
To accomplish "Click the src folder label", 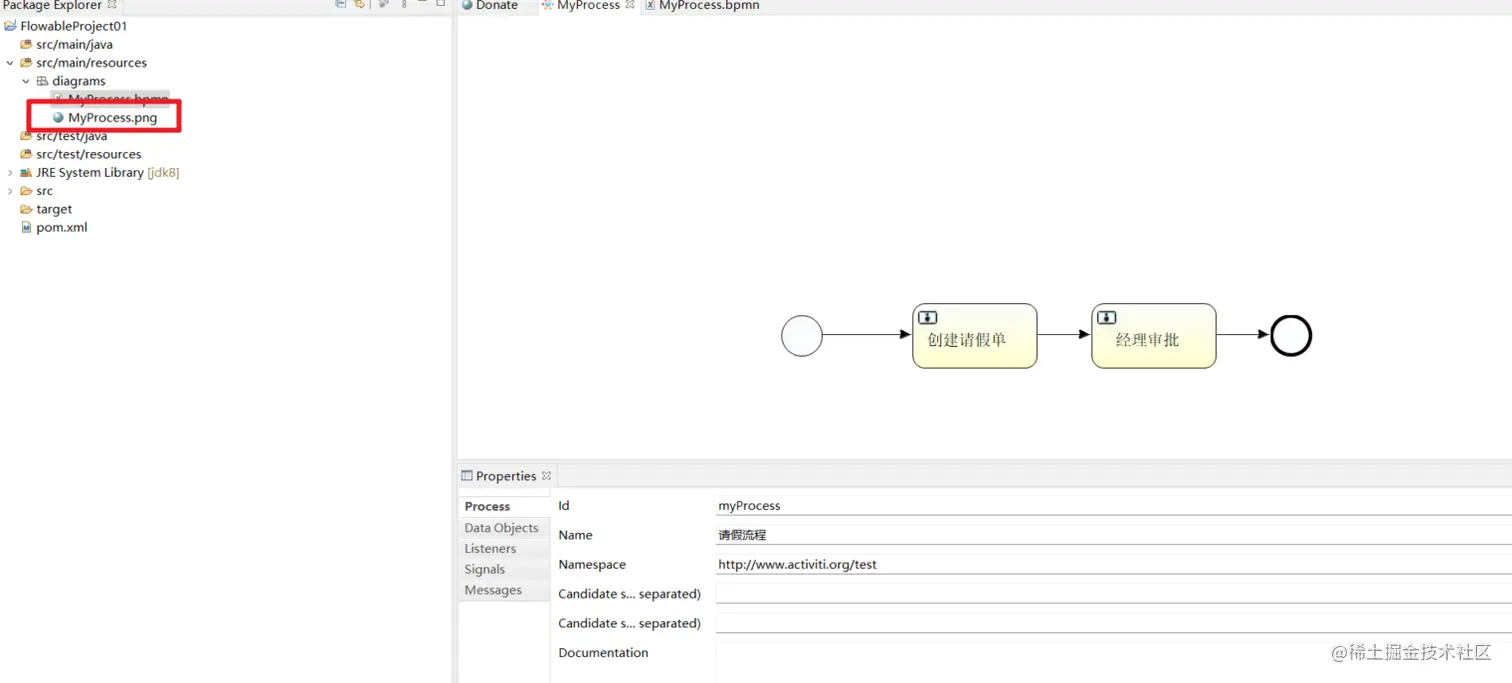I will [x=44, y=191].
